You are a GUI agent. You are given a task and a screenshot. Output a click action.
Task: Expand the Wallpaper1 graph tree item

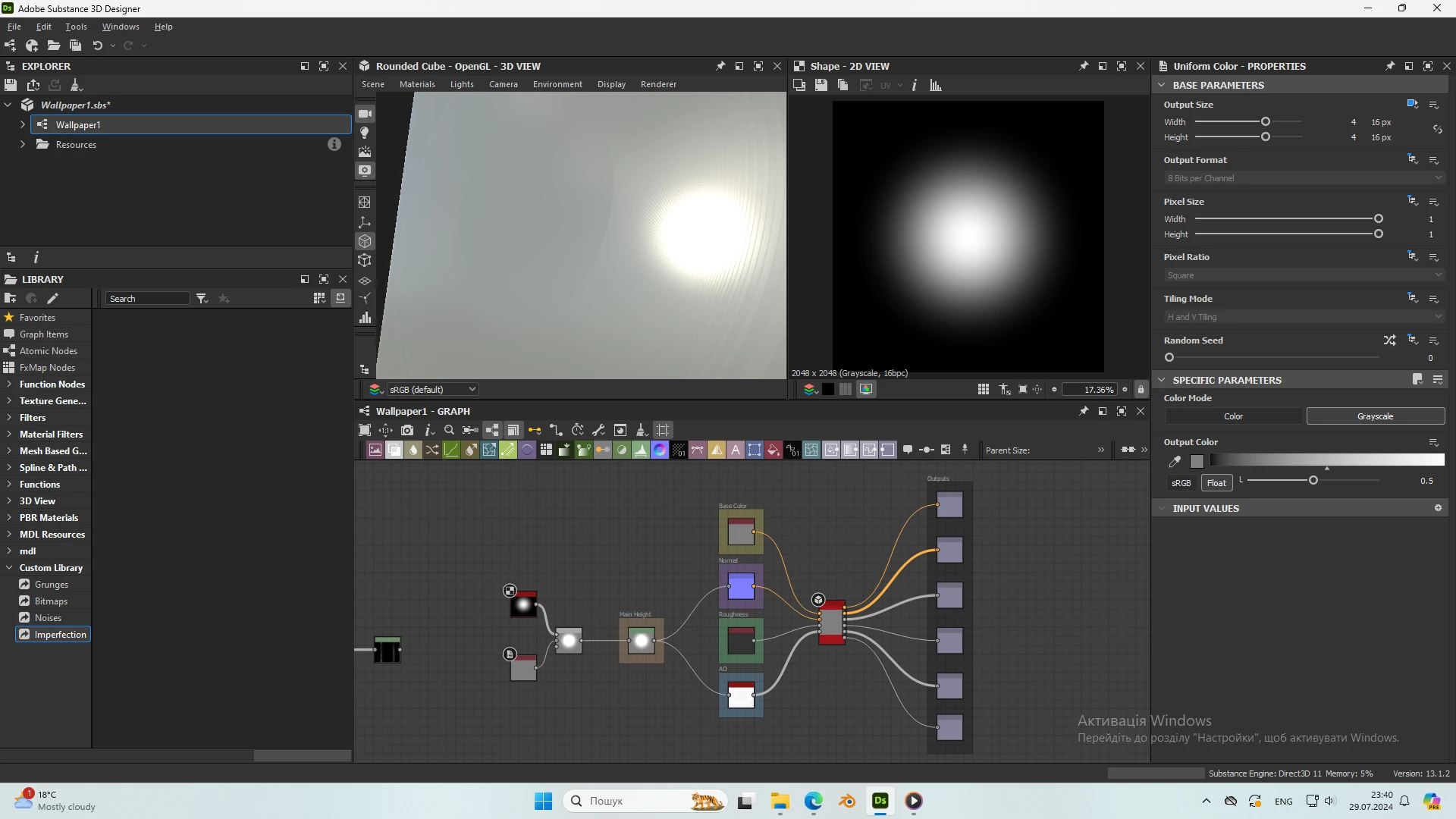[x=23, y=124]
